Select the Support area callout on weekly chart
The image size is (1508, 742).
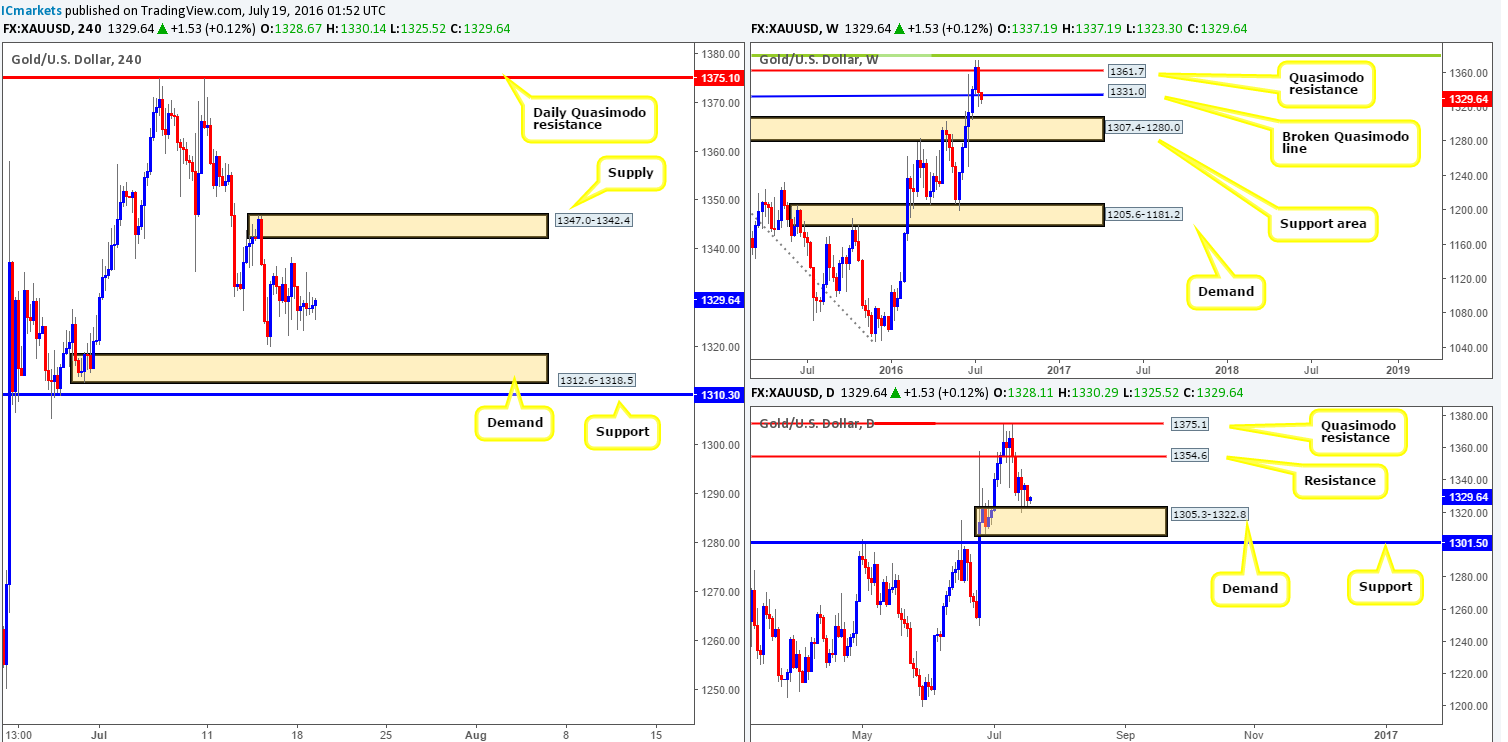coord(1322,224)
